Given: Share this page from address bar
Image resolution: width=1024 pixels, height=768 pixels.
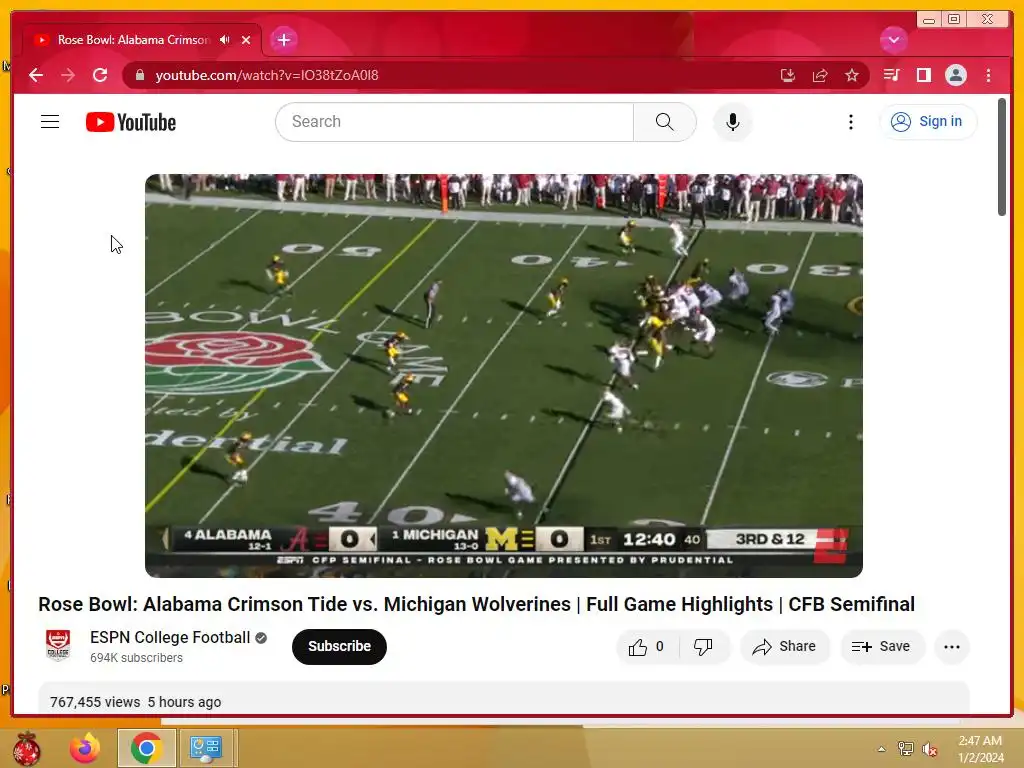Looking at the screenshot, I should coord(820,75).
